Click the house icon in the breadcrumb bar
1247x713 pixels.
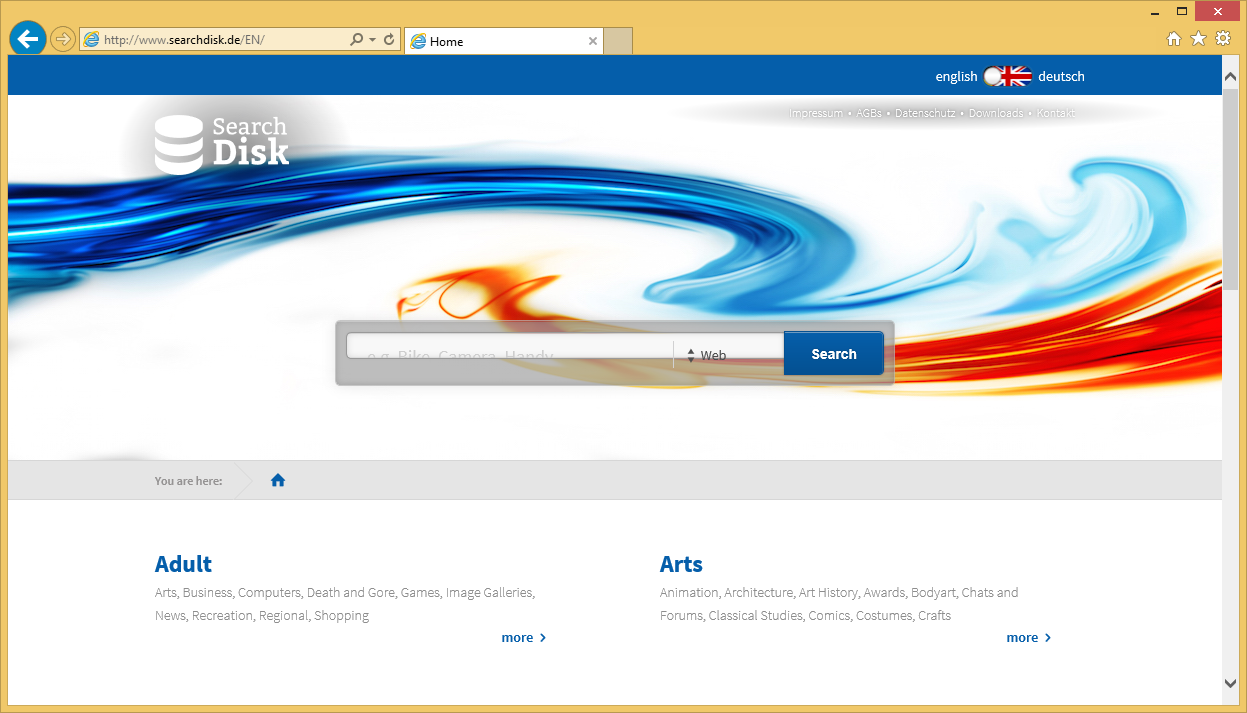[277, 480]
